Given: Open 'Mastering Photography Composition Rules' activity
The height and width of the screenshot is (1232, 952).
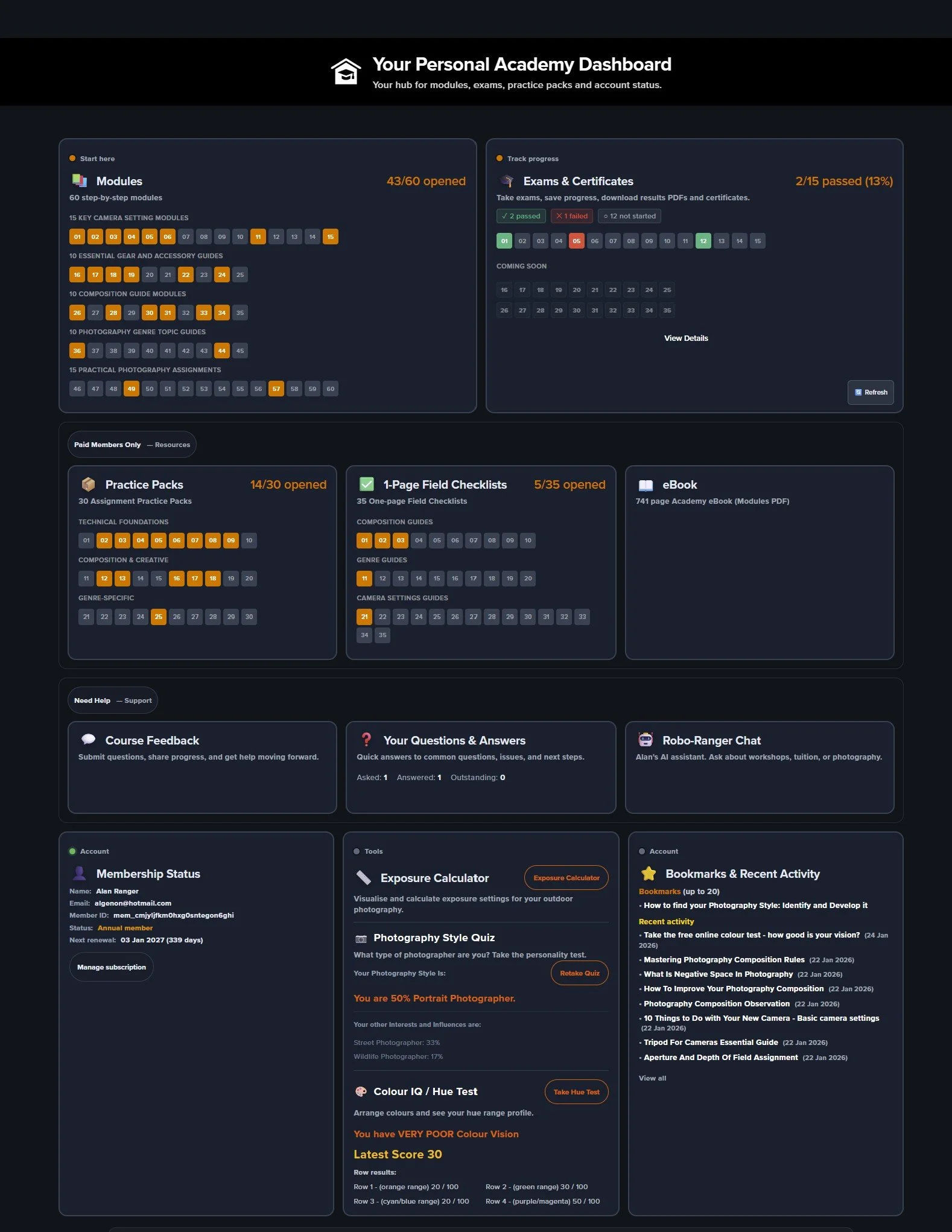Looking at the screenshot, I should click(x=724, y=960).
